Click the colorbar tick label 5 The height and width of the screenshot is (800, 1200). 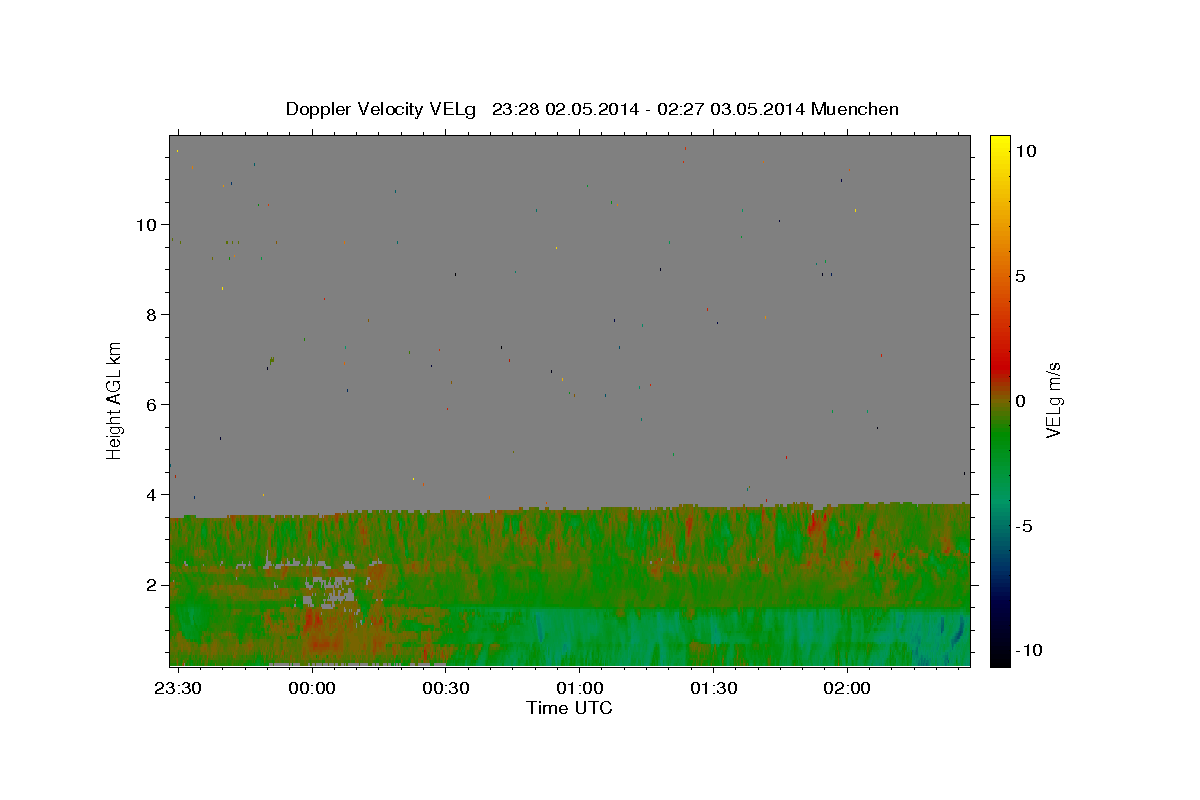tap(1020, 276)
